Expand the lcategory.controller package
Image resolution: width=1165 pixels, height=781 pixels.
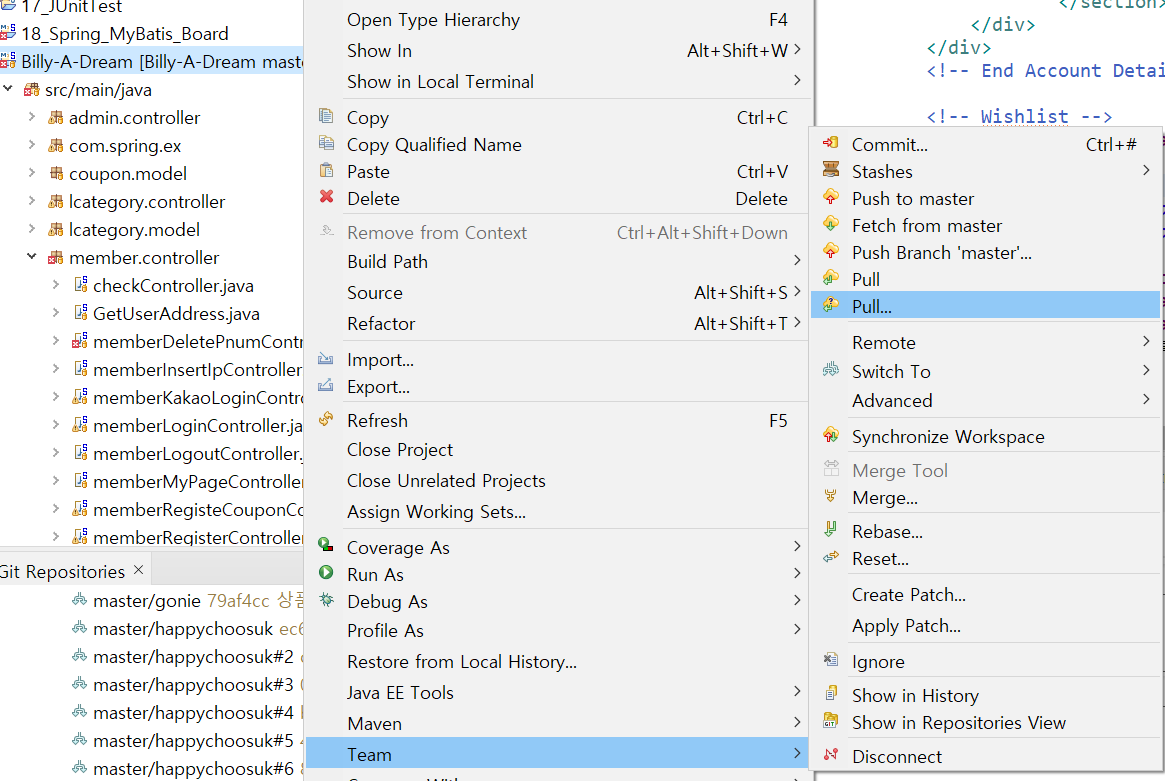pos(32,201)
